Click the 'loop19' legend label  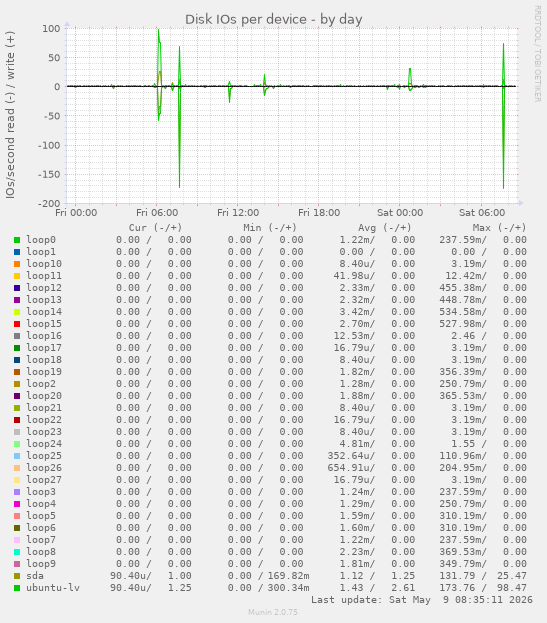point(44,372)
